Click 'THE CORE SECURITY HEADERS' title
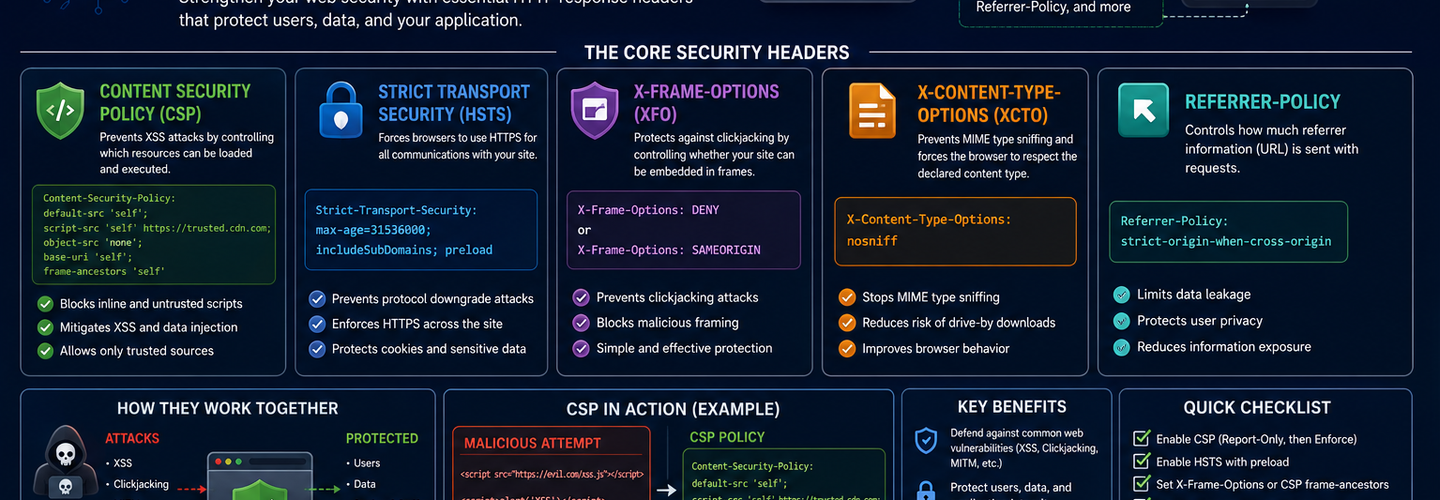The height and width of the screenshot is (500, 1440). 717,53
